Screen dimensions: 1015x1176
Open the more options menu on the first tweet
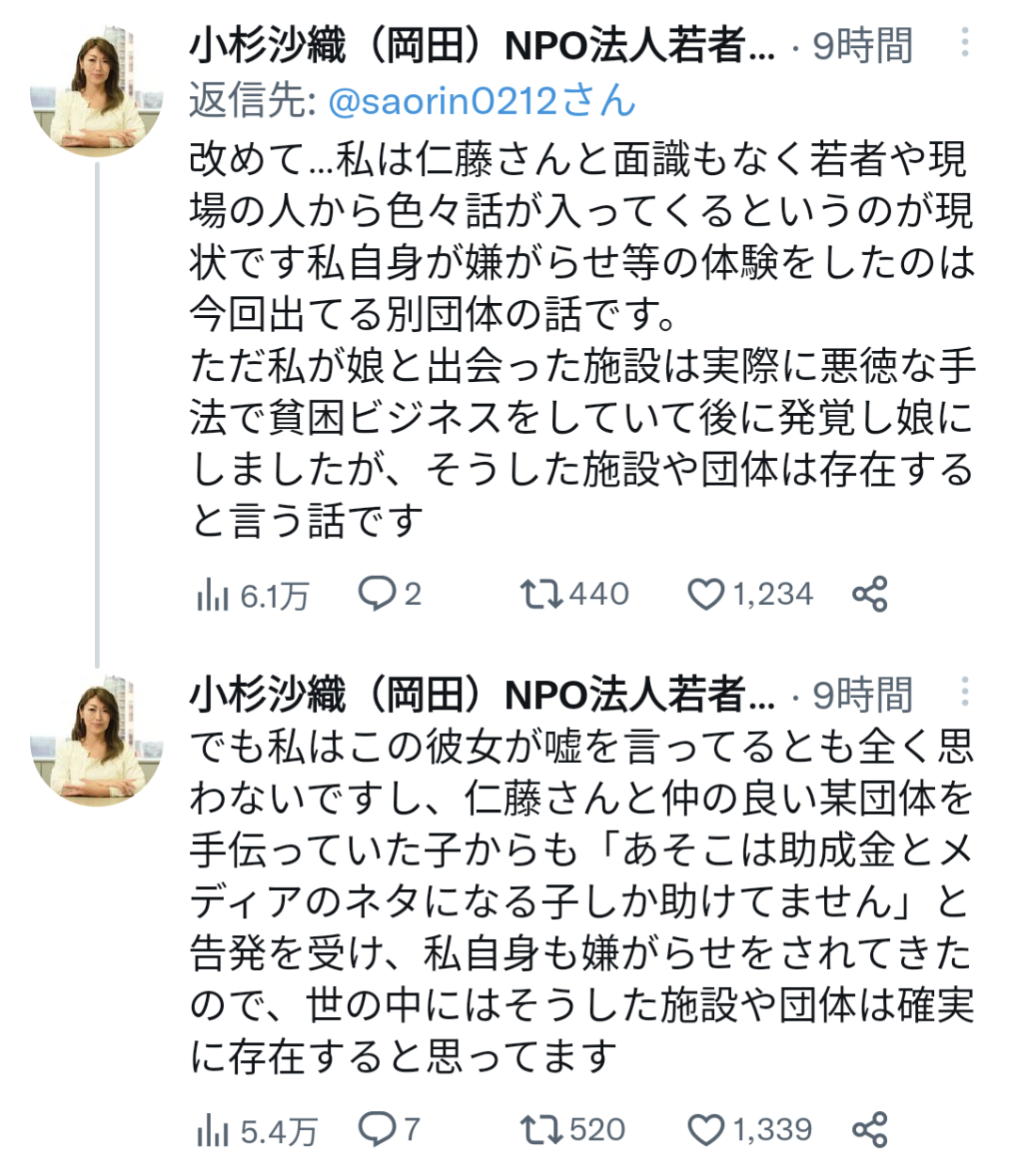pos(965,43)
